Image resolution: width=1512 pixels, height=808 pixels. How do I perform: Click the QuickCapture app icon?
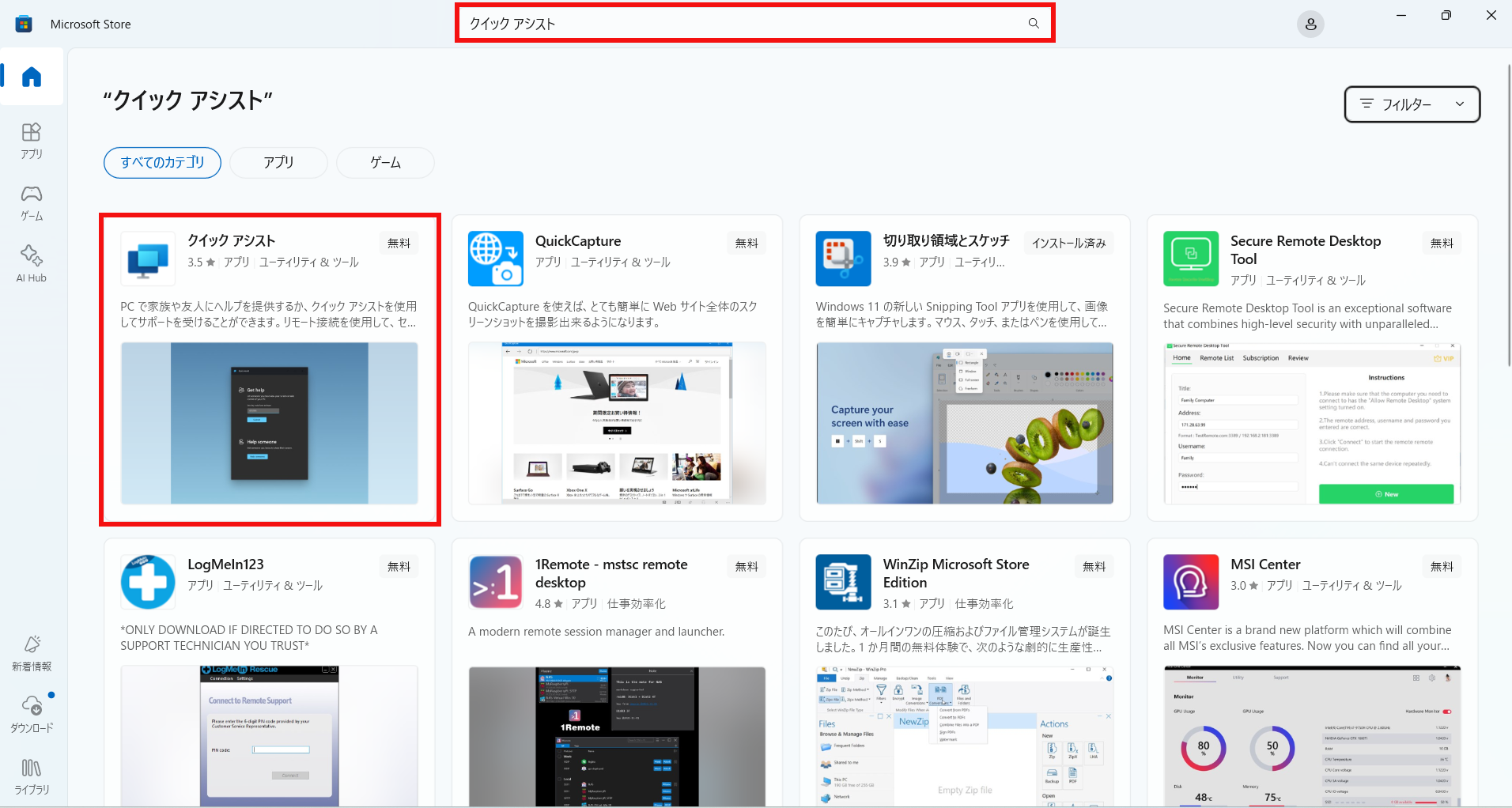[x=495, y=259]
